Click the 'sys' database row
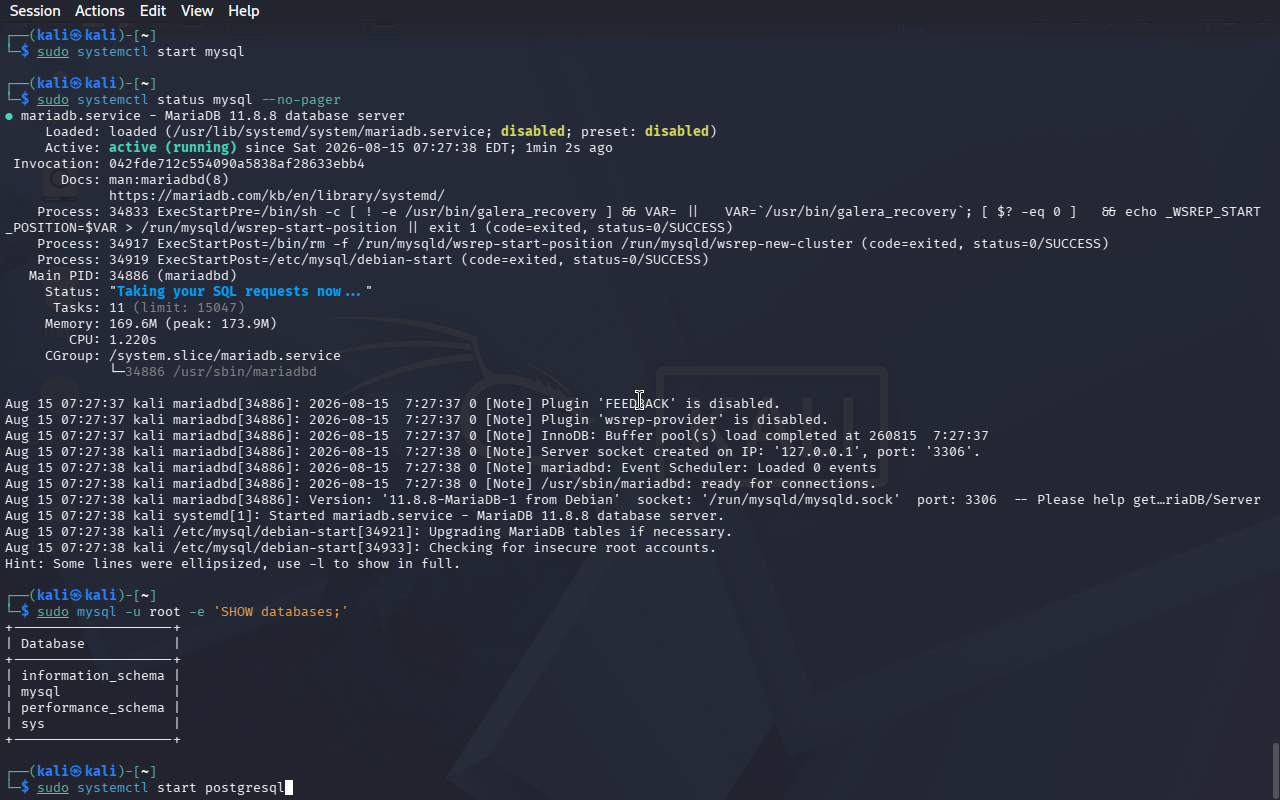This screenshot has height=800, width=1280. tap(92, 724)
